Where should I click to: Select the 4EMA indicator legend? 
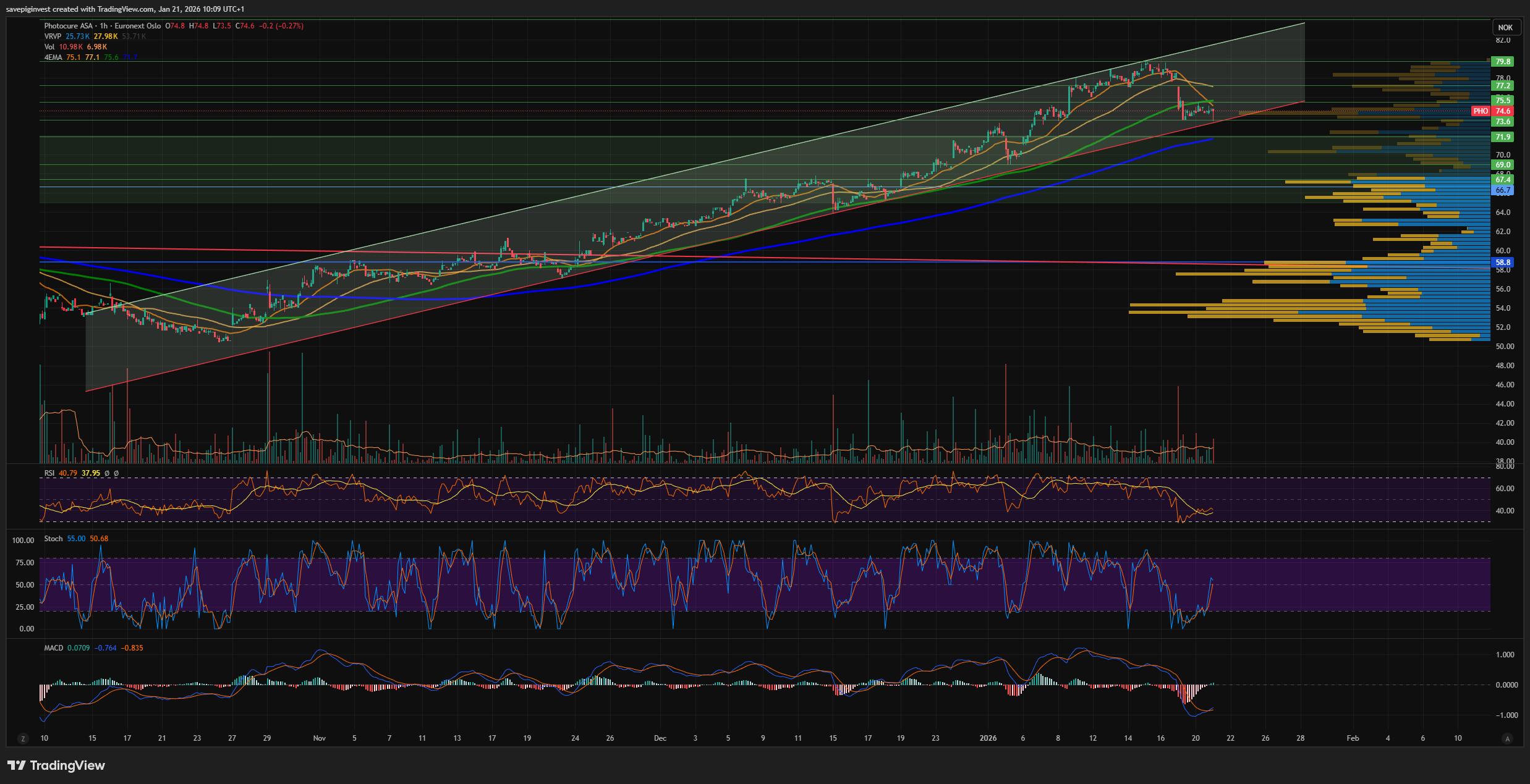point(53,57)
